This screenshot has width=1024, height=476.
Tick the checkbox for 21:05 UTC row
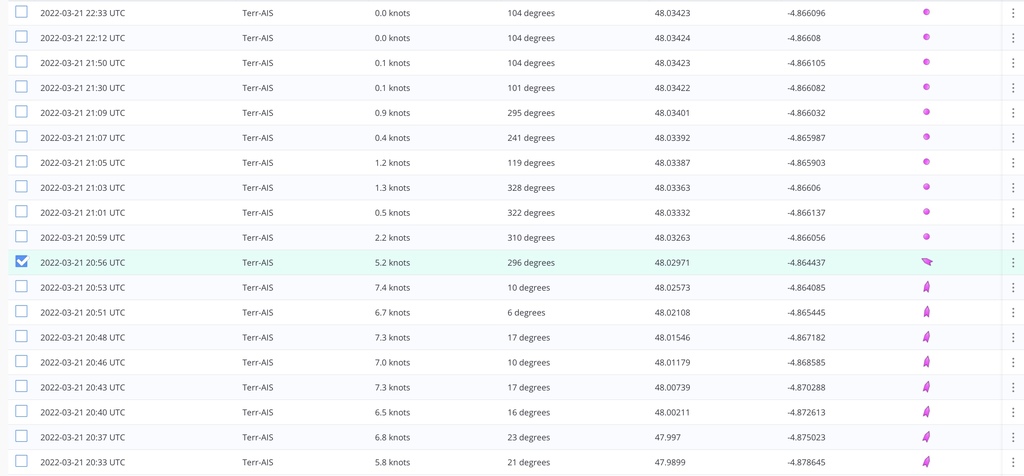pos(22,161)
